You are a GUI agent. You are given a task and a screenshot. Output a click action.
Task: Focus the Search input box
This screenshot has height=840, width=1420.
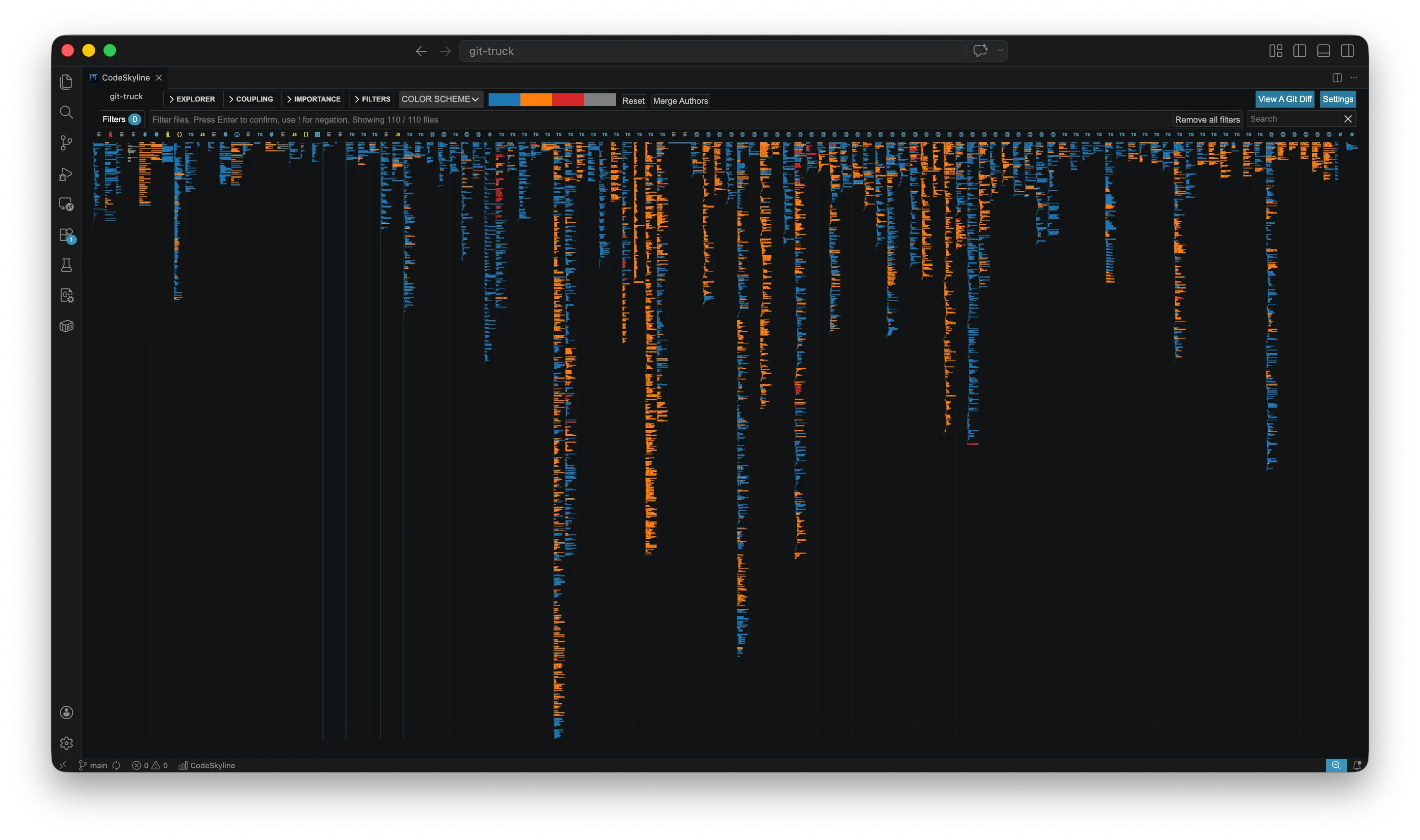click(x=1293, y=119)
